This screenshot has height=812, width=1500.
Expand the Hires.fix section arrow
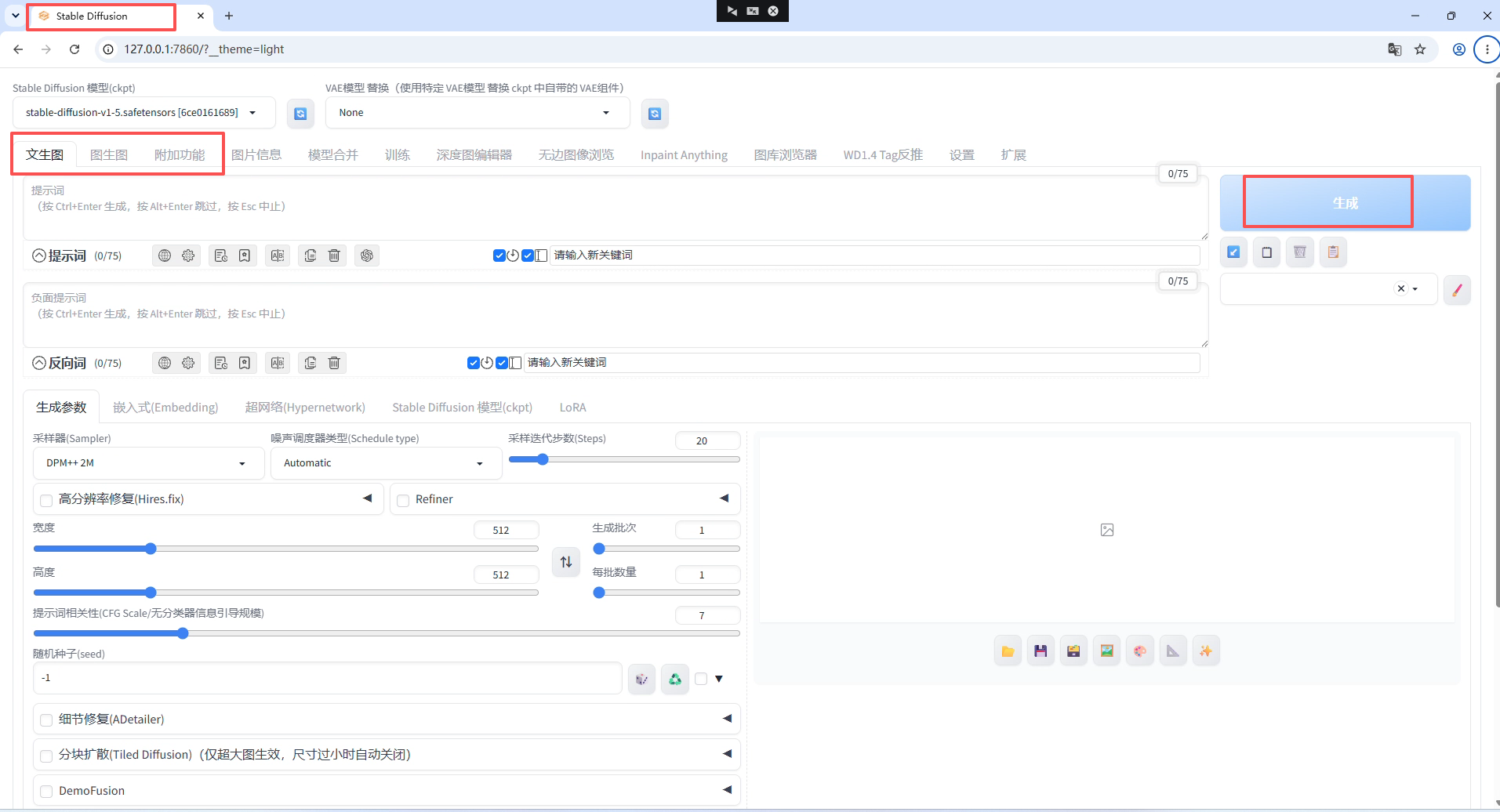point(367,498)
